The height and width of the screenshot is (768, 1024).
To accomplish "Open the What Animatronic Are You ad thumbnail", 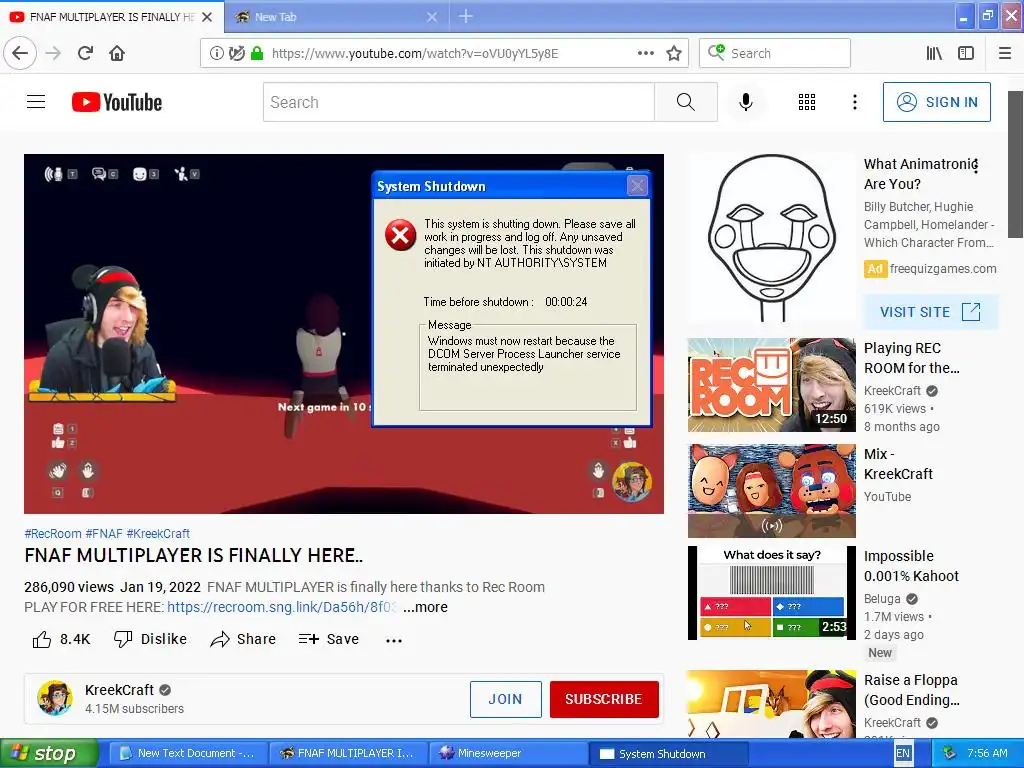I will click(771, 238).
